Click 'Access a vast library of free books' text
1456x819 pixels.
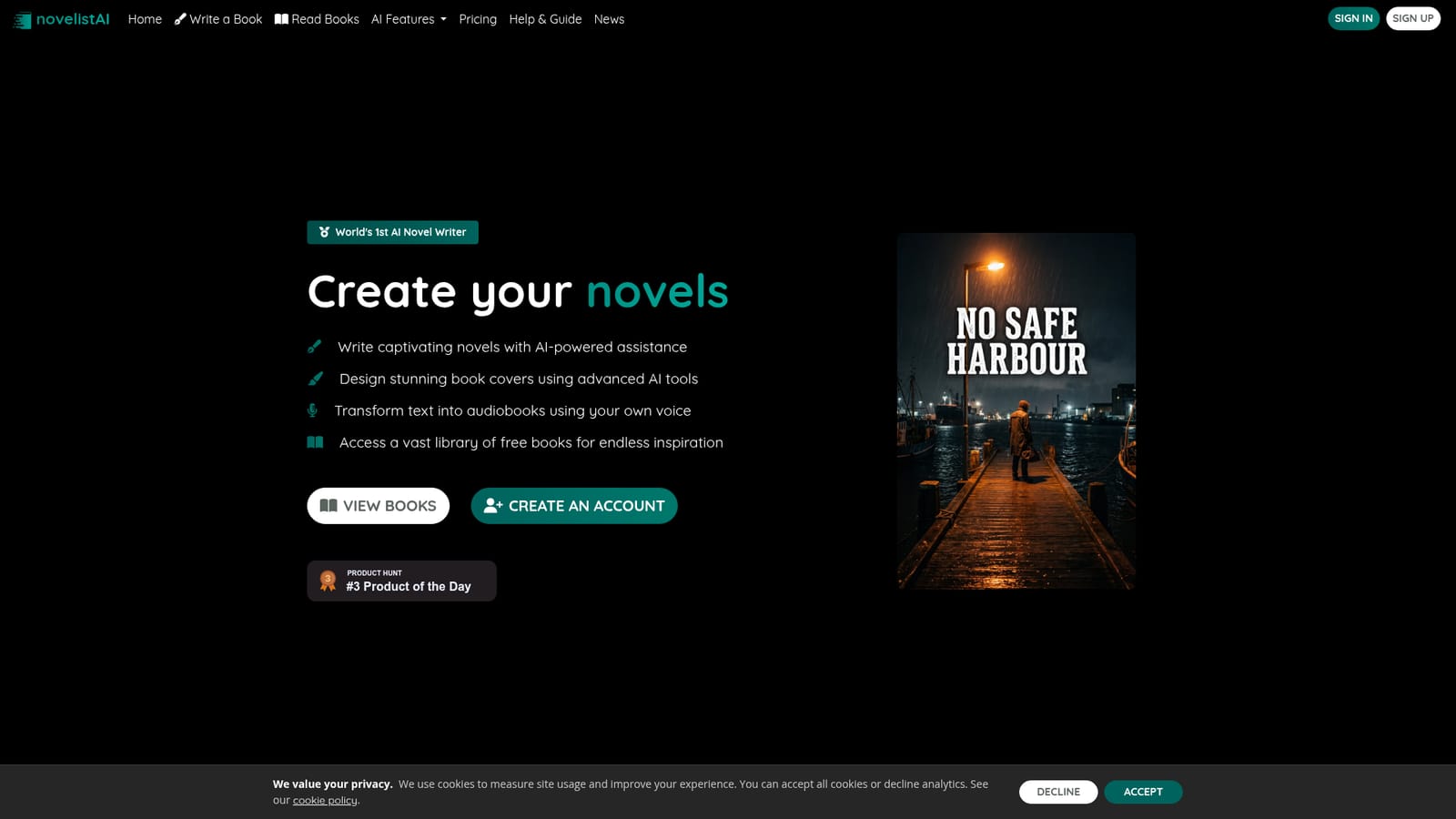point(531,442)
